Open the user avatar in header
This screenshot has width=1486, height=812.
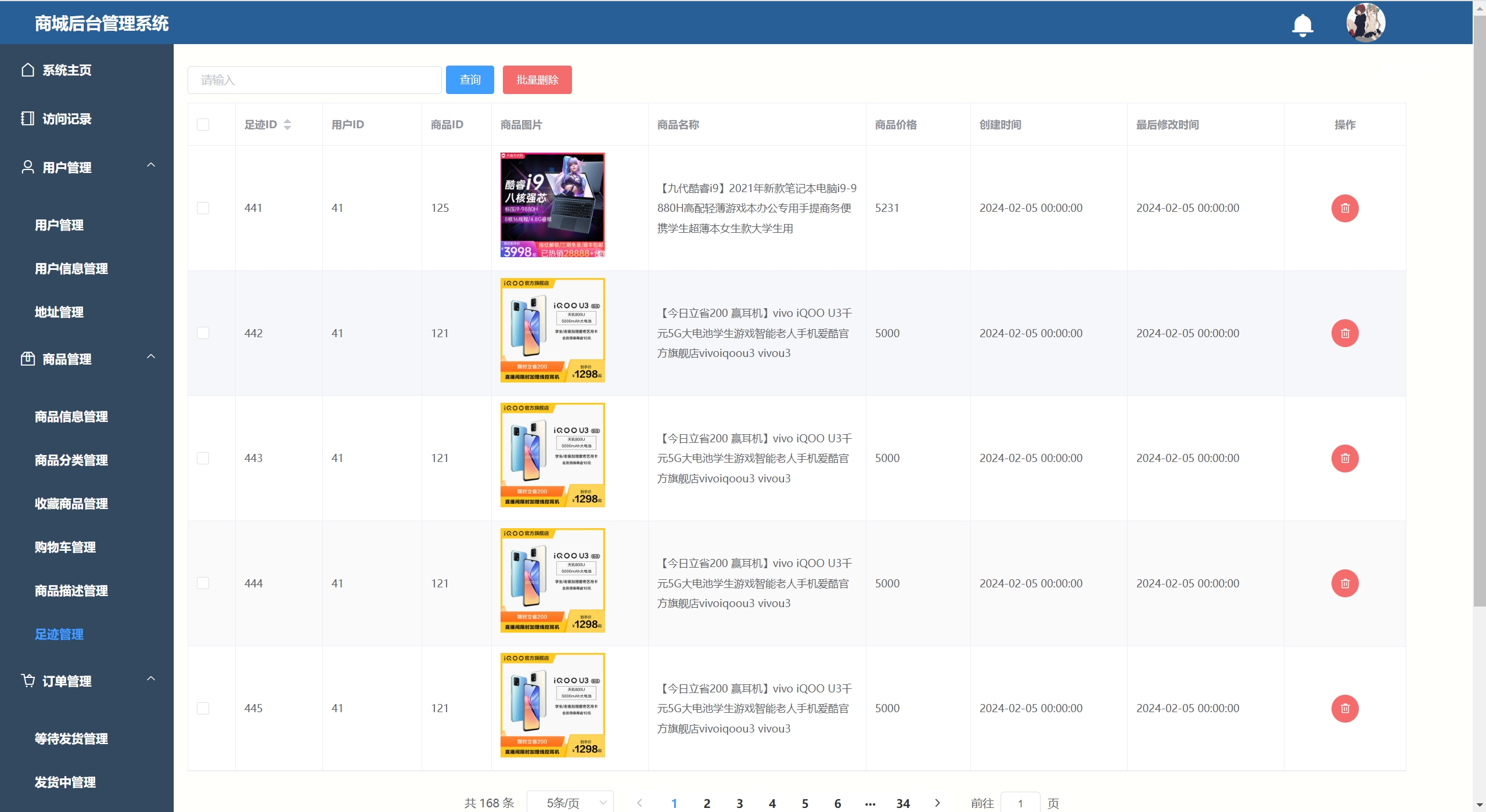click(1365, 23)
